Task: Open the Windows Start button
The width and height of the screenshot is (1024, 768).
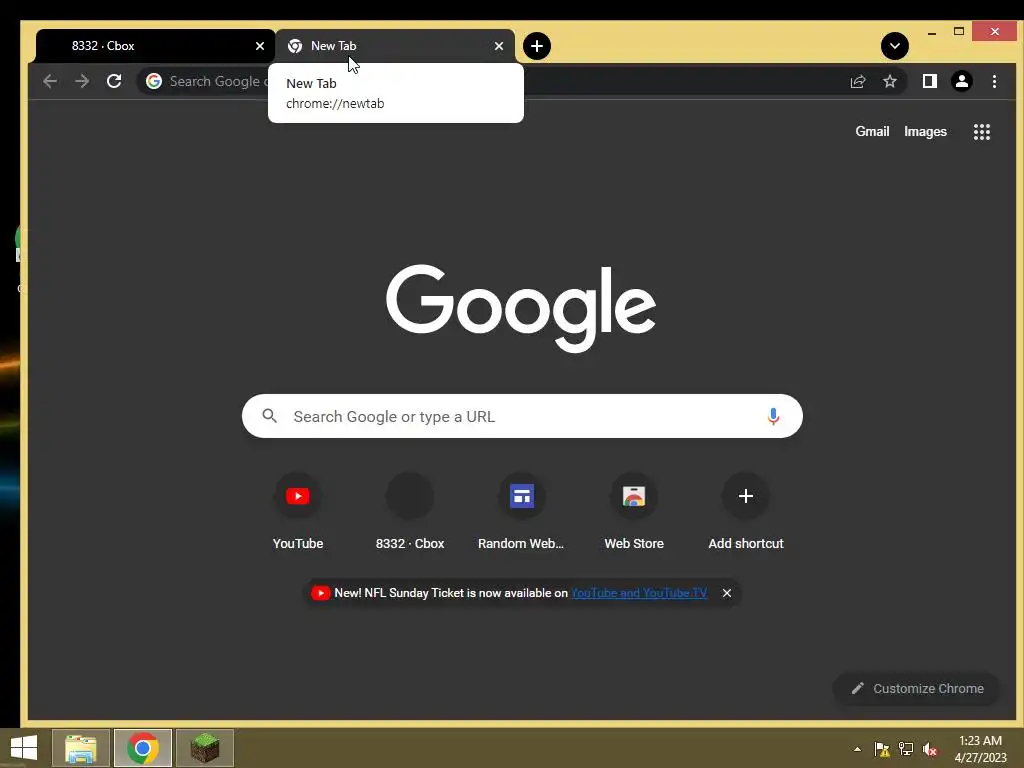Action: (24, 748)
